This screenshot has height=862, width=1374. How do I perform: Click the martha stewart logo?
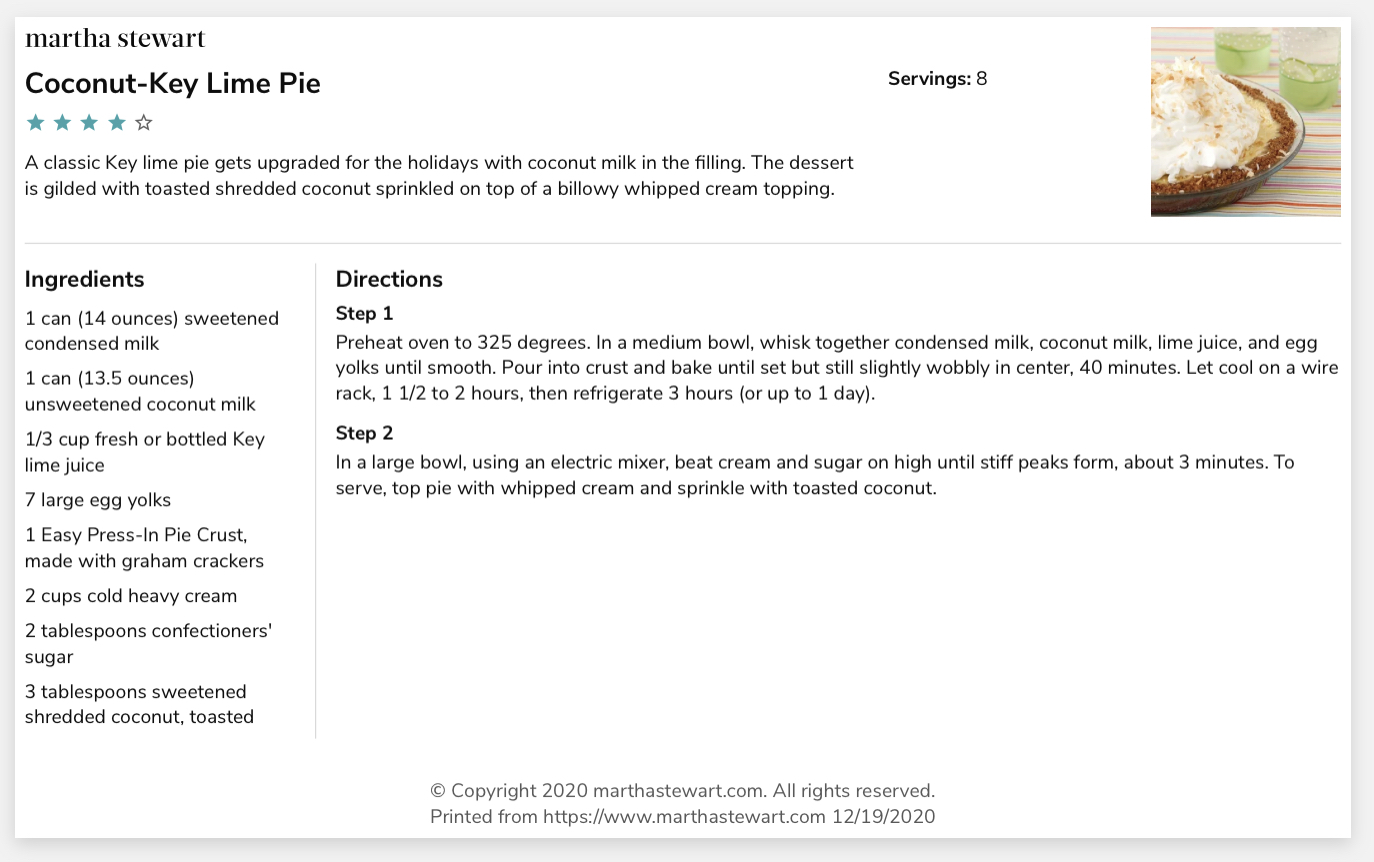coord(115,39)
